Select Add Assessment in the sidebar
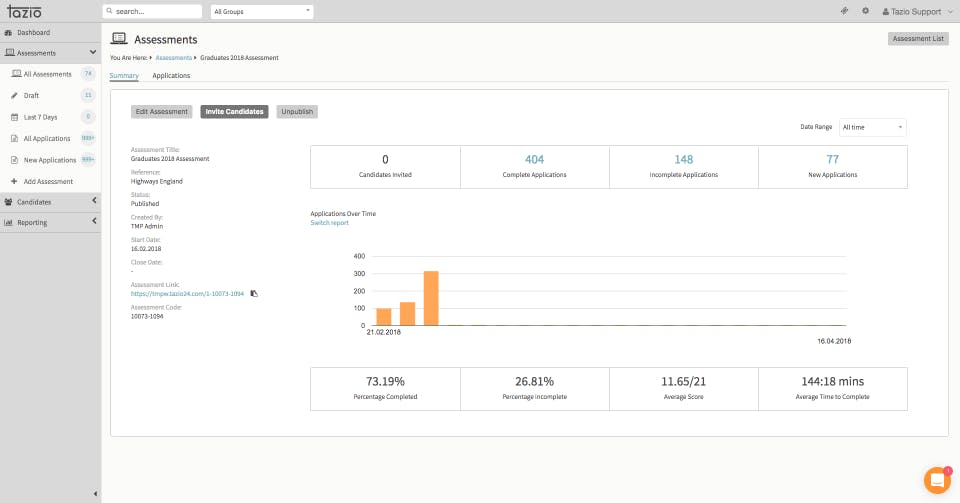 48,181
